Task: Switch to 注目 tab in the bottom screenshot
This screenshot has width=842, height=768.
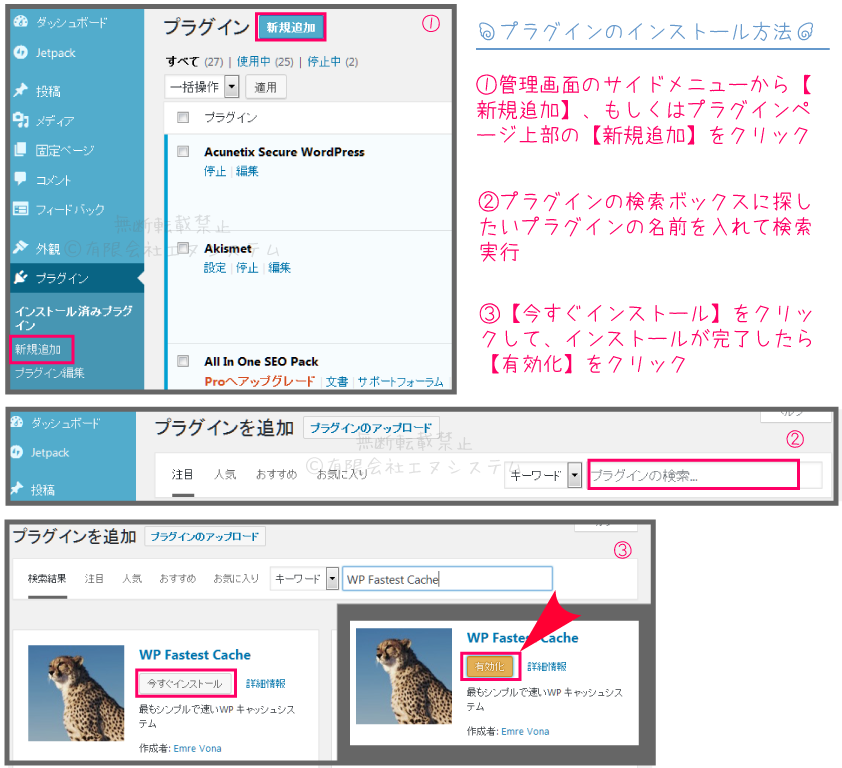Action: tap(94, 578)
